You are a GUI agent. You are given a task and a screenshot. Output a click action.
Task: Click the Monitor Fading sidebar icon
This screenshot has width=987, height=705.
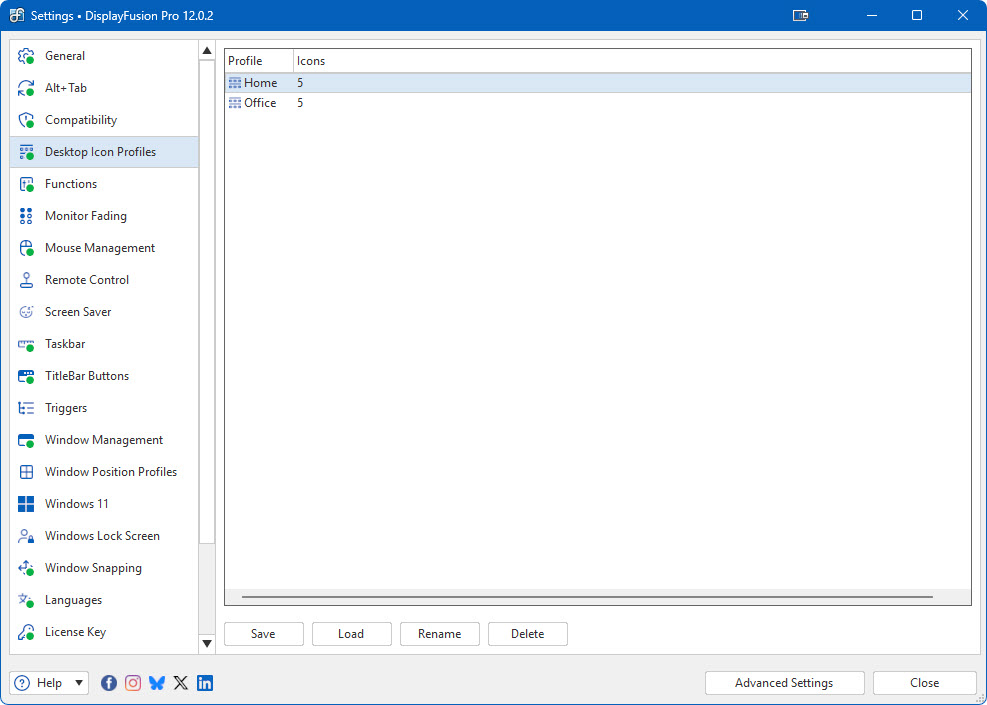point(26,216)
